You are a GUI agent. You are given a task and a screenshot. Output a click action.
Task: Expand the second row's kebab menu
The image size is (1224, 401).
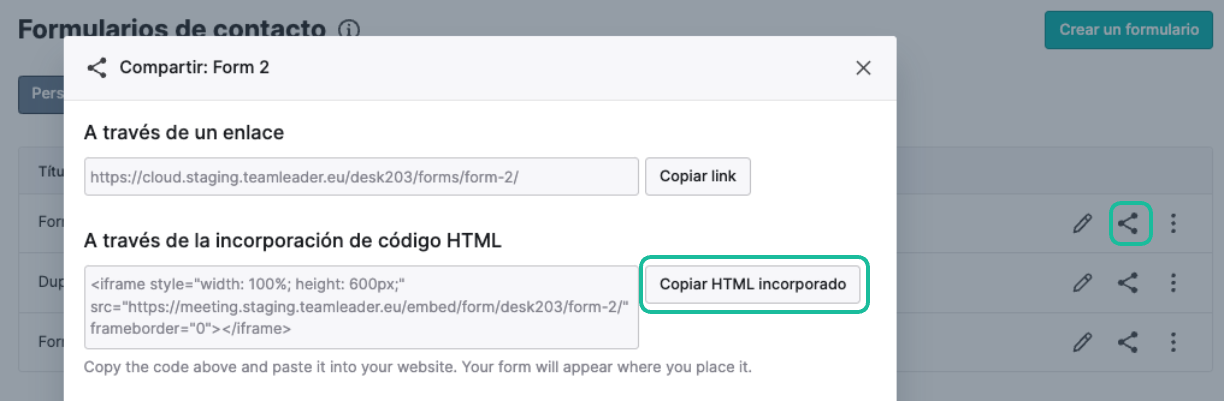[x=1174, y=283]
